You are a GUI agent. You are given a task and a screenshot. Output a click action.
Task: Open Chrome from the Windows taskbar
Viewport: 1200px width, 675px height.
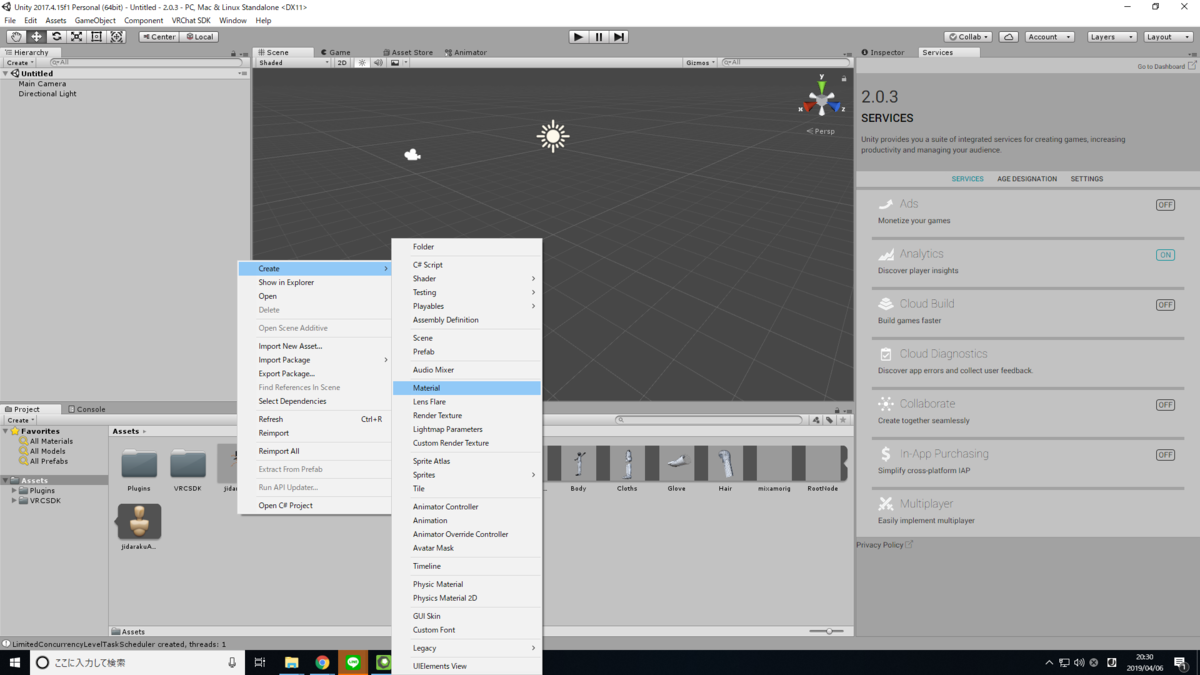322,662
